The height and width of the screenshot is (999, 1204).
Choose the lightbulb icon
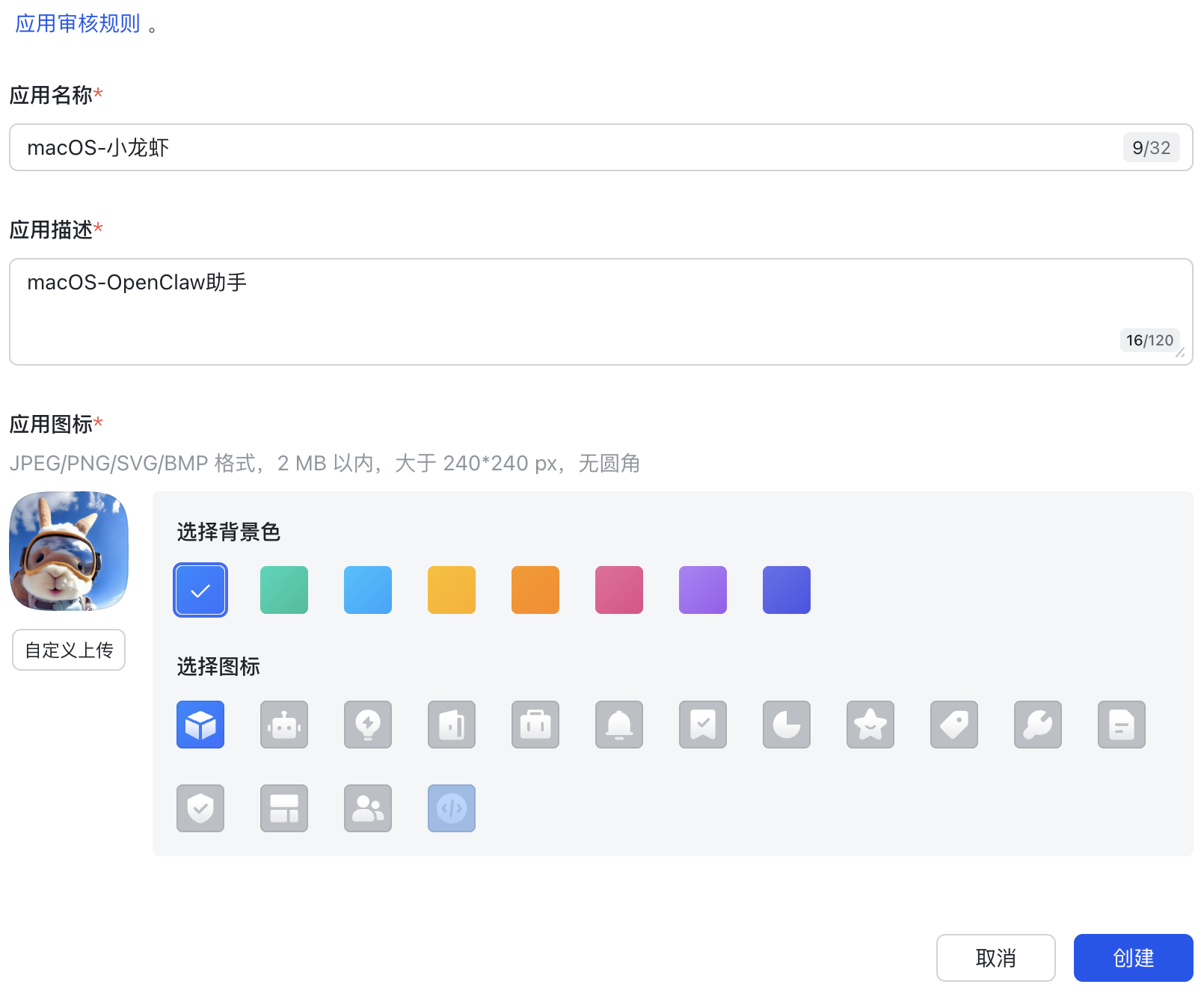[x=368, y=725]
